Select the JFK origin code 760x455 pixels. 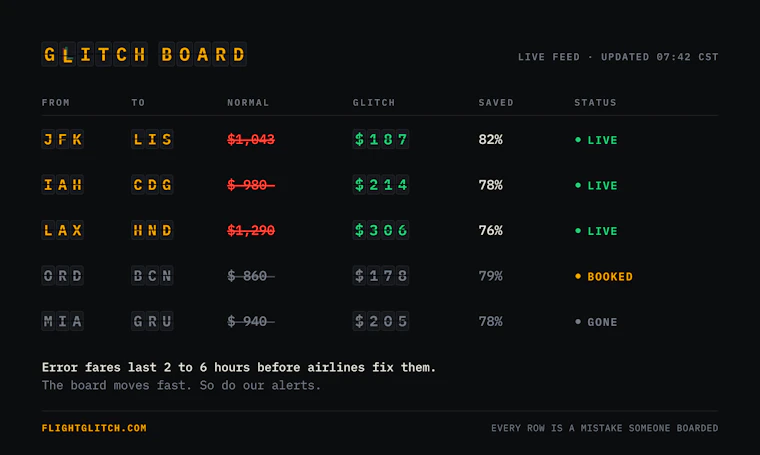pos(63,140)
